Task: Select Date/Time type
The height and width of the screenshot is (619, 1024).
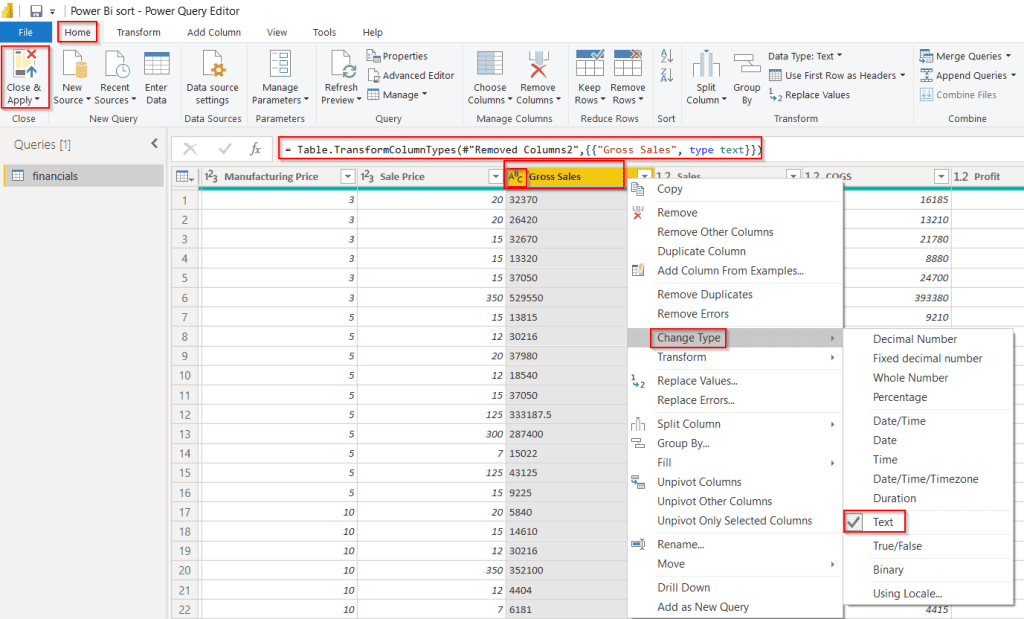Action: [899, 421]
